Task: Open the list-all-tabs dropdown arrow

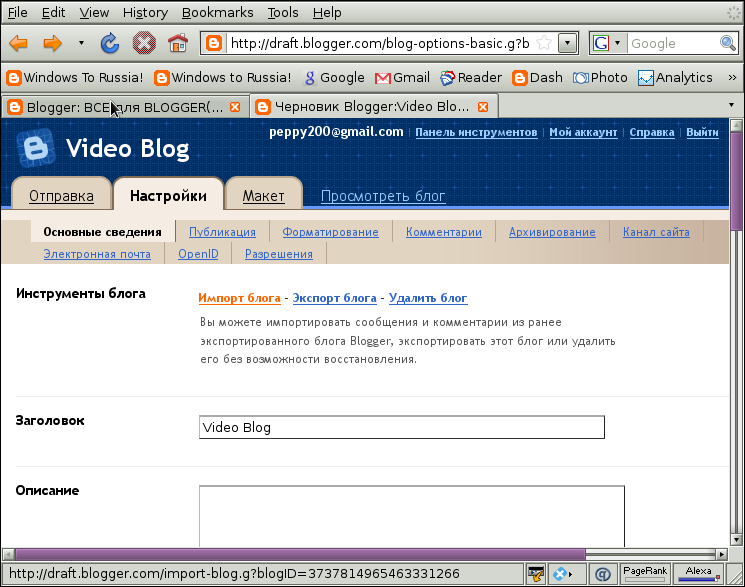Action: tap(731, 105)
